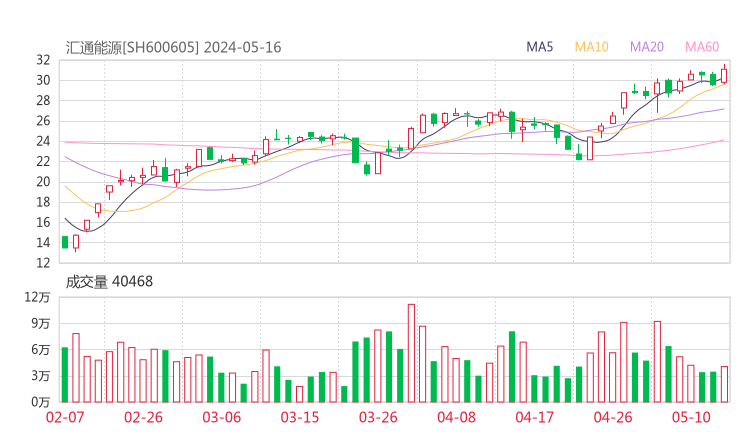Click the MA5 legend label
The height and width of the screenshot is (440, 740).
click(539, 47)
